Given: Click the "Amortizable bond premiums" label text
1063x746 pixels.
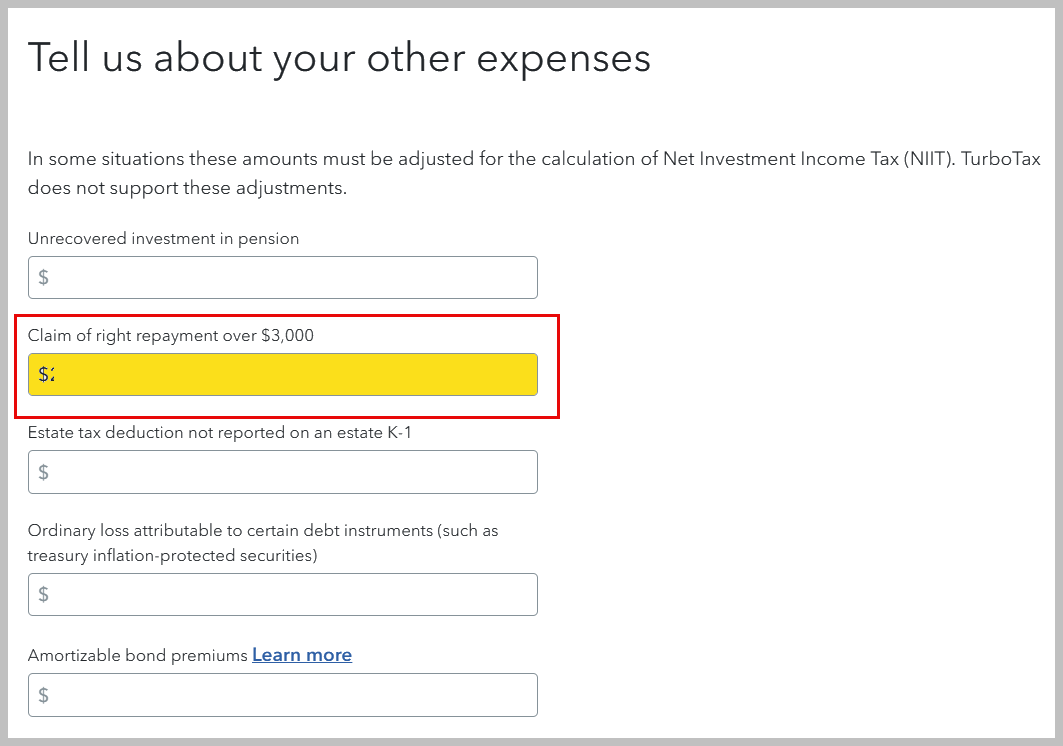Looking at the screenshot, I should tap(137, 655).
